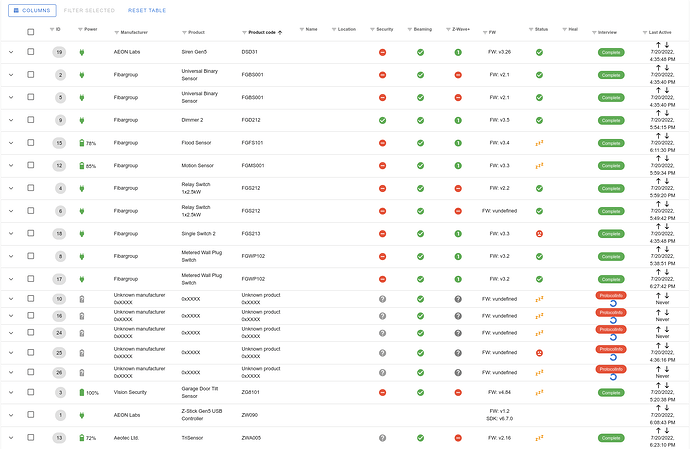Screen dimensions: 690x449
Task: Open the Columns selector button
Action: 32,10
